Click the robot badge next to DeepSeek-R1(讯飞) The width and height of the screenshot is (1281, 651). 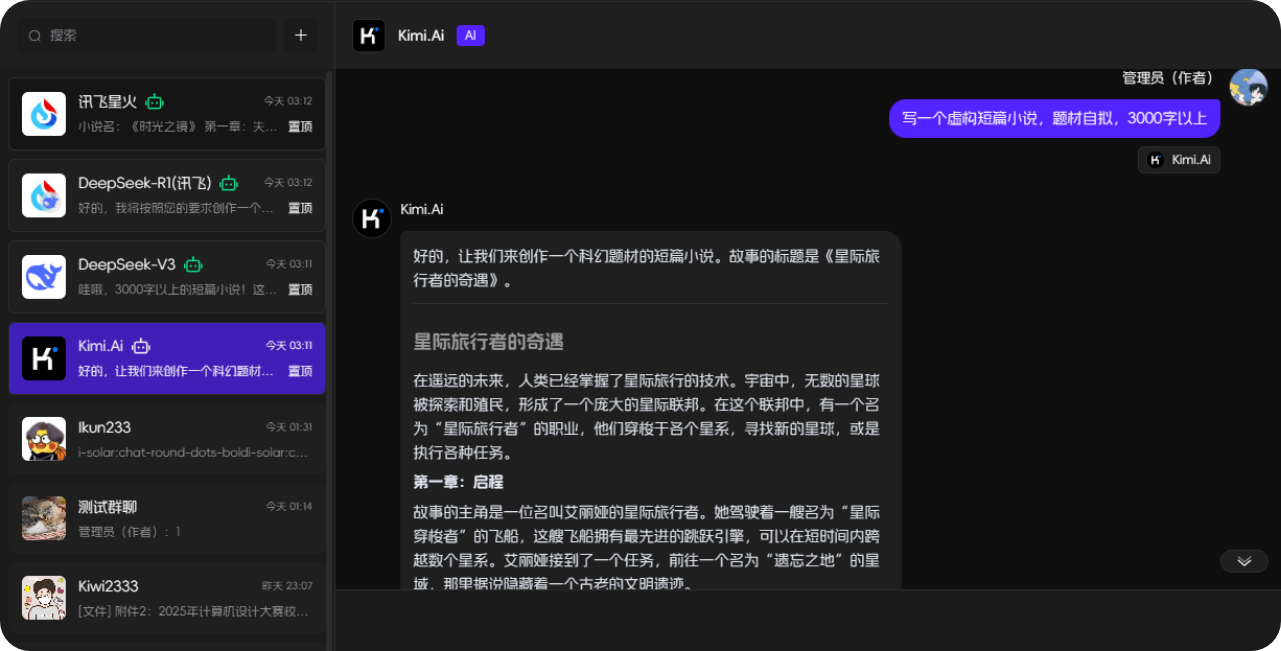[228, 183]
